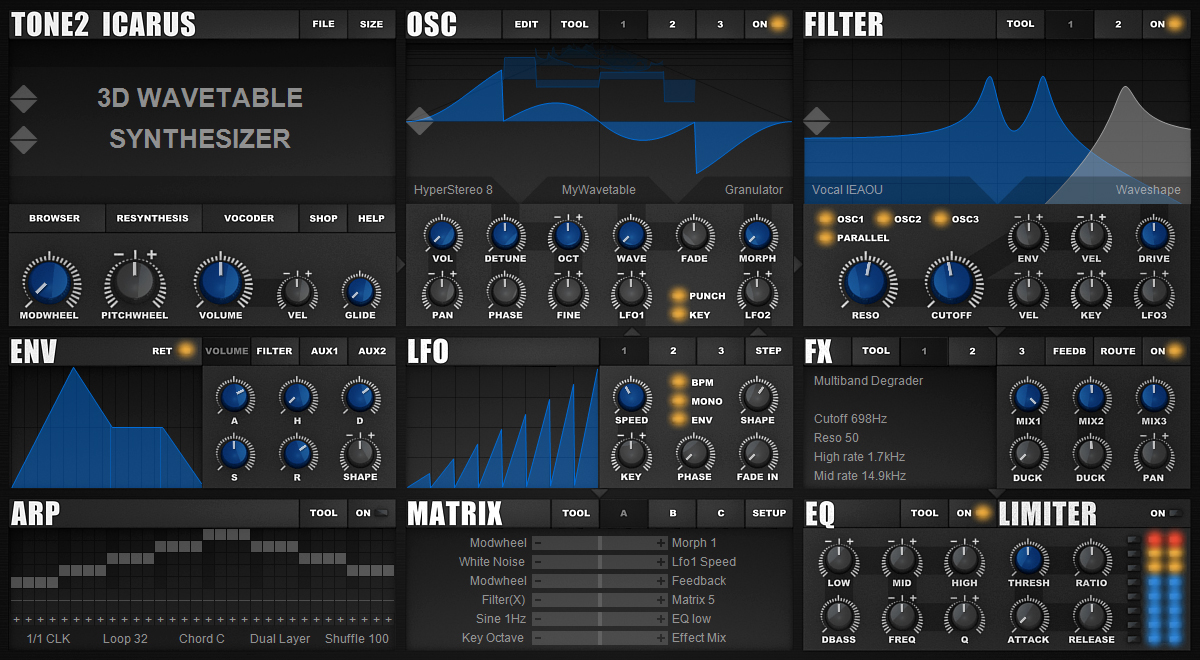Toggle the ARP ON switch
1200x660 pixels.
point(371,513)
